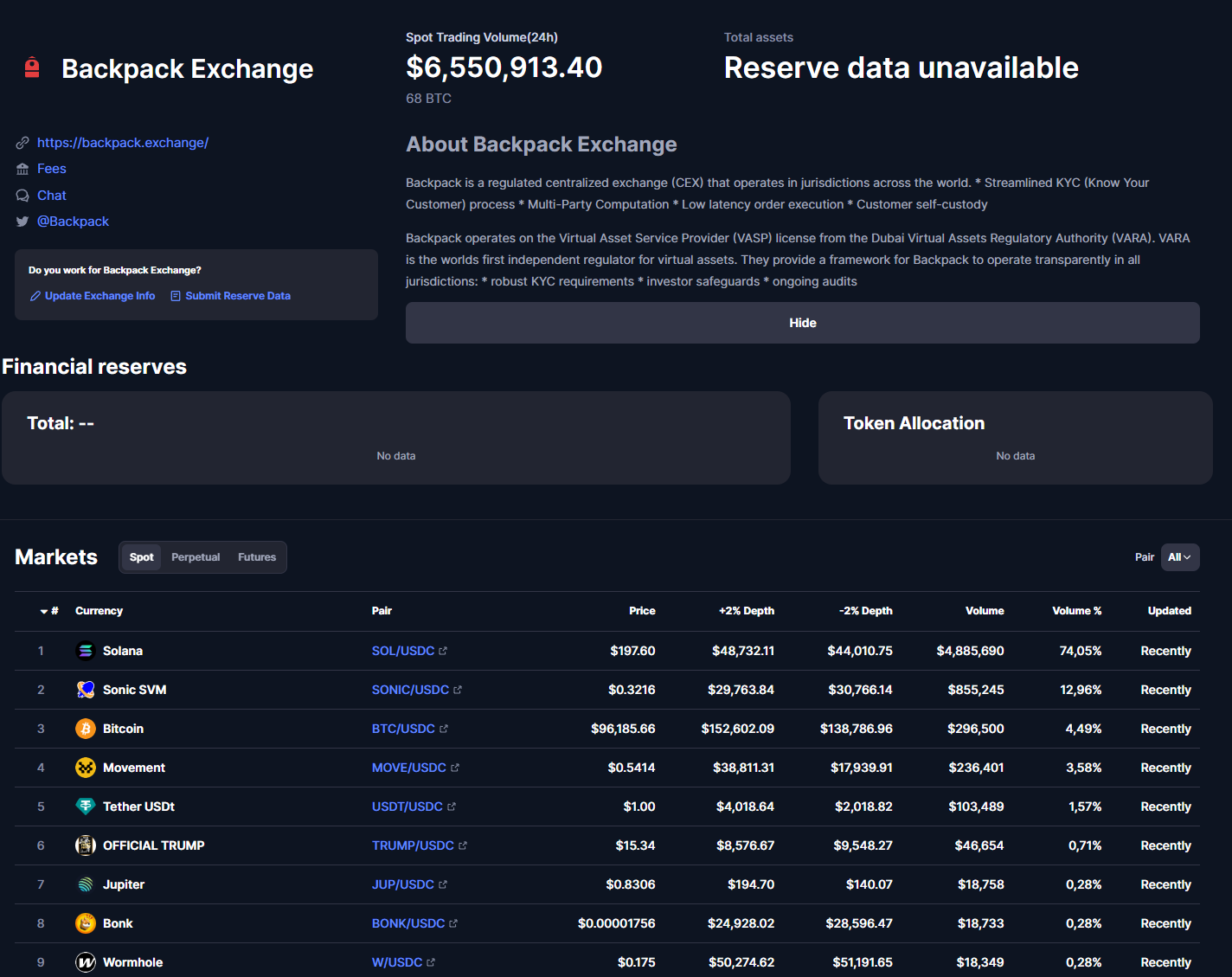Open the SOL/USDC pair link
The height and width of the screenshot is (977, 1232).
(403, 651)
